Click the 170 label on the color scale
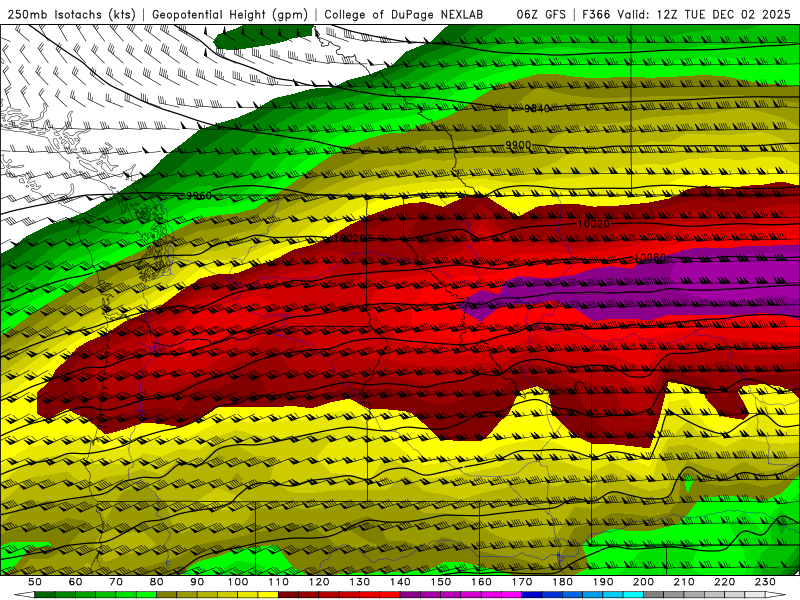The width and height of the screenshot is (800, 600). (522, 582)
